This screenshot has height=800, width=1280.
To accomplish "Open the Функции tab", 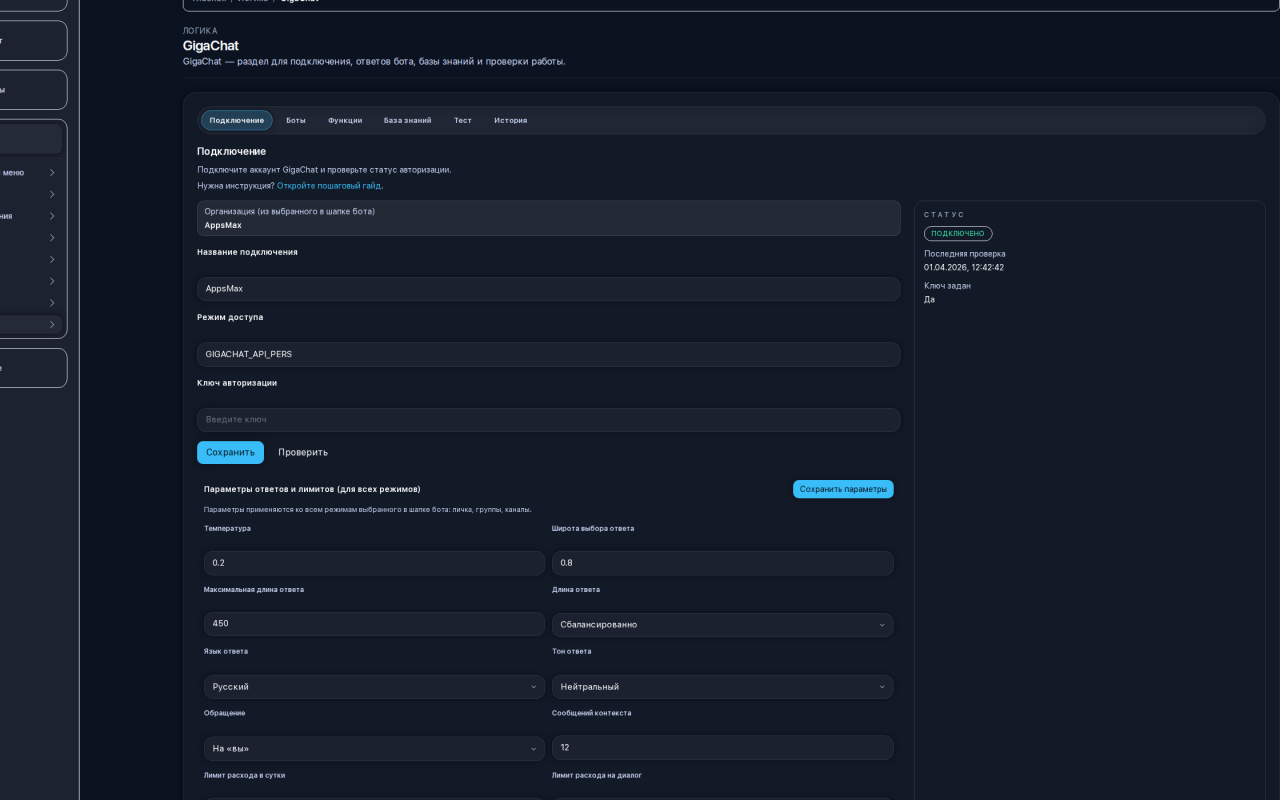I will point(345,120).
